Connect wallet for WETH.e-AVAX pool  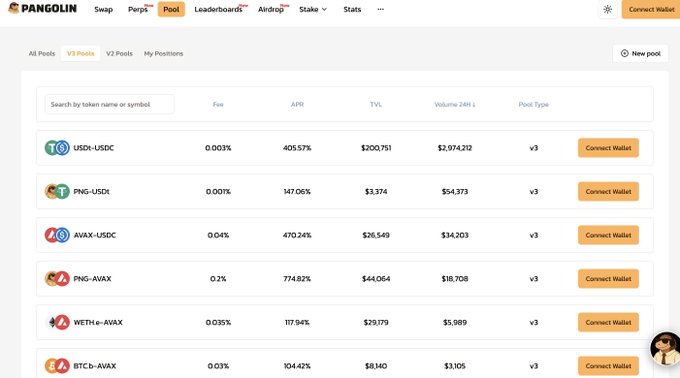click(608, 323)
